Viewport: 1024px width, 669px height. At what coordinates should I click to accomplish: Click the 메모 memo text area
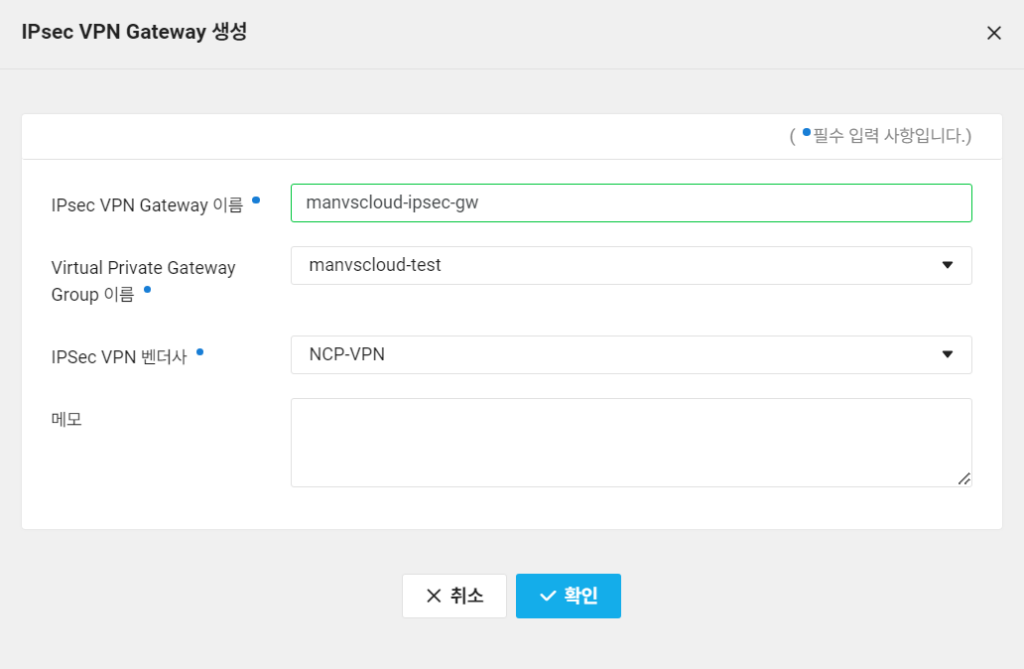[630, 442]
